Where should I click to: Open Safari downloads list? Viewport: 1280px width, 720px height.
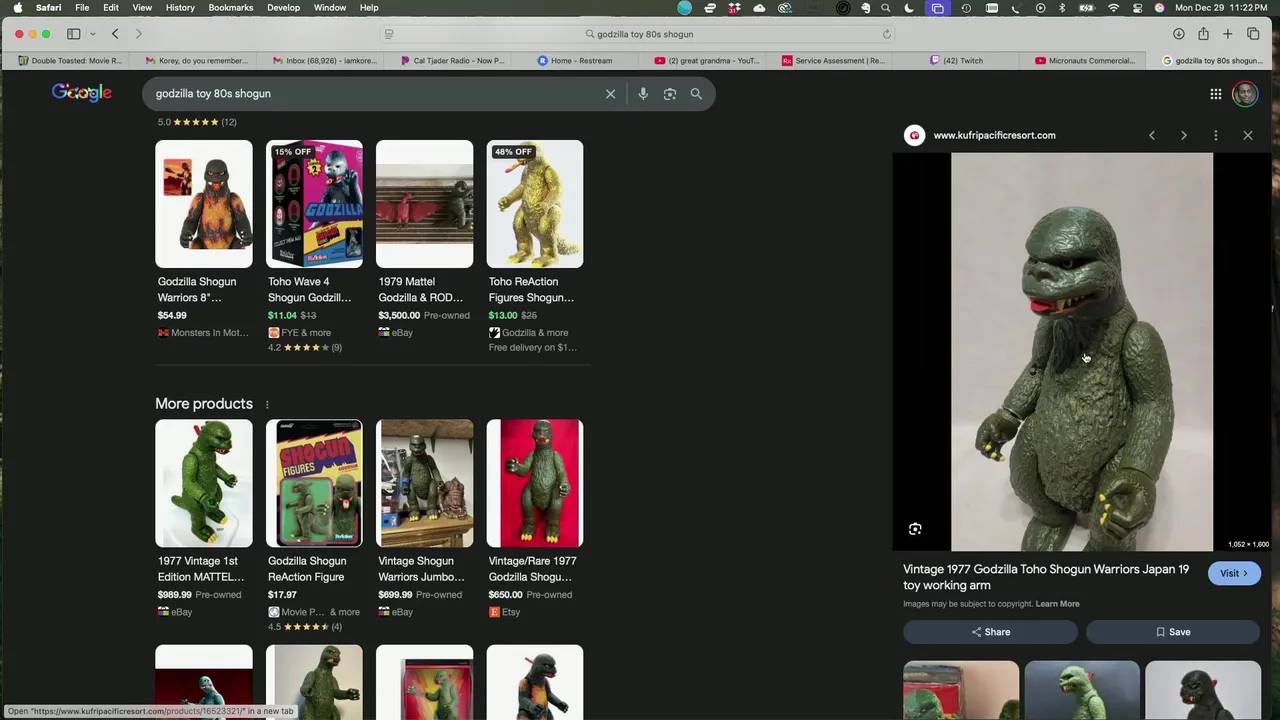1179,34
